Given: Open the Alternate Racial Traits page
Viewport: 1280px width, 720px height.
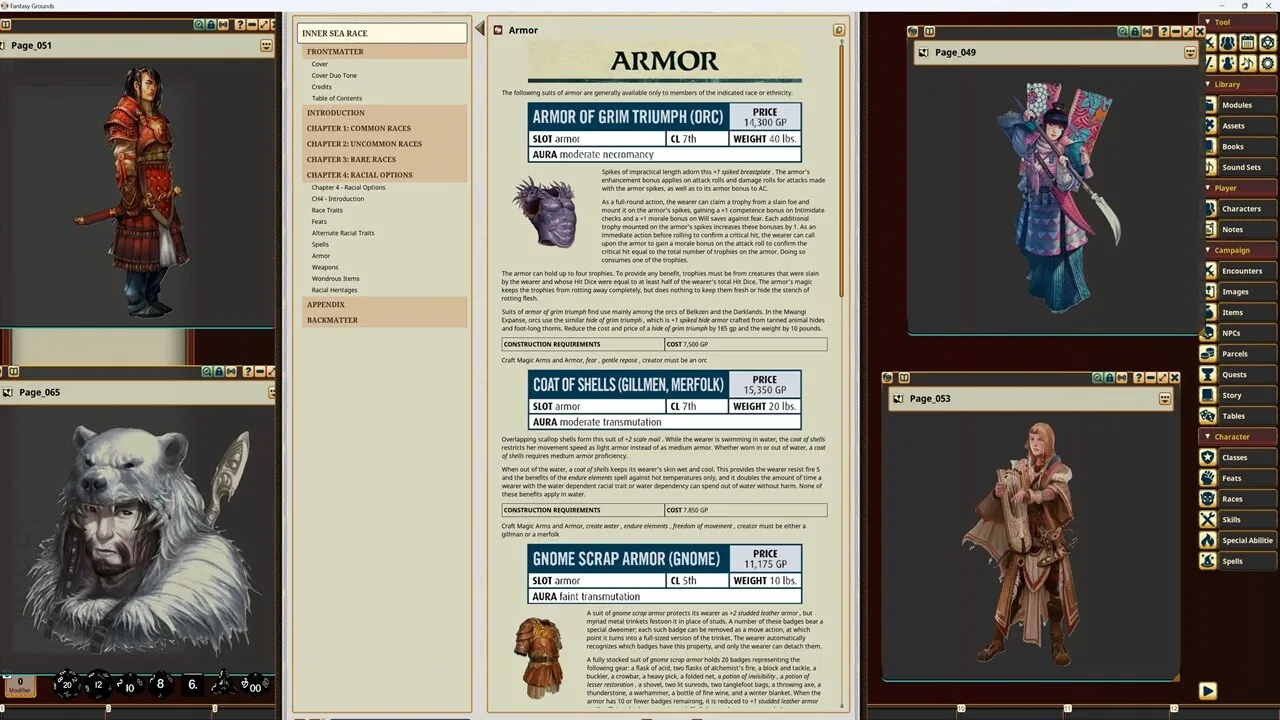Looking at the screenshot, I should [x=343, y=233].
